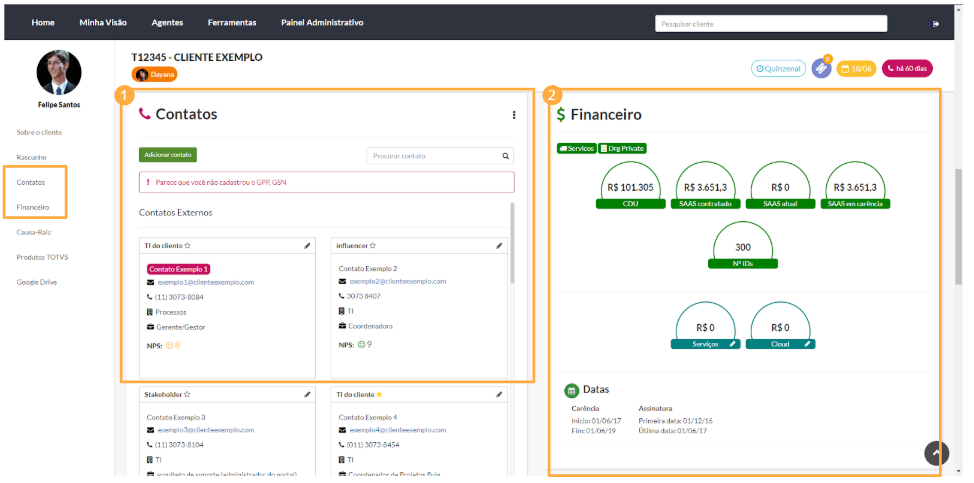The image size is (974, 483).
Task: Click the scroll-to-top arrow button
Action: (936, 453)
